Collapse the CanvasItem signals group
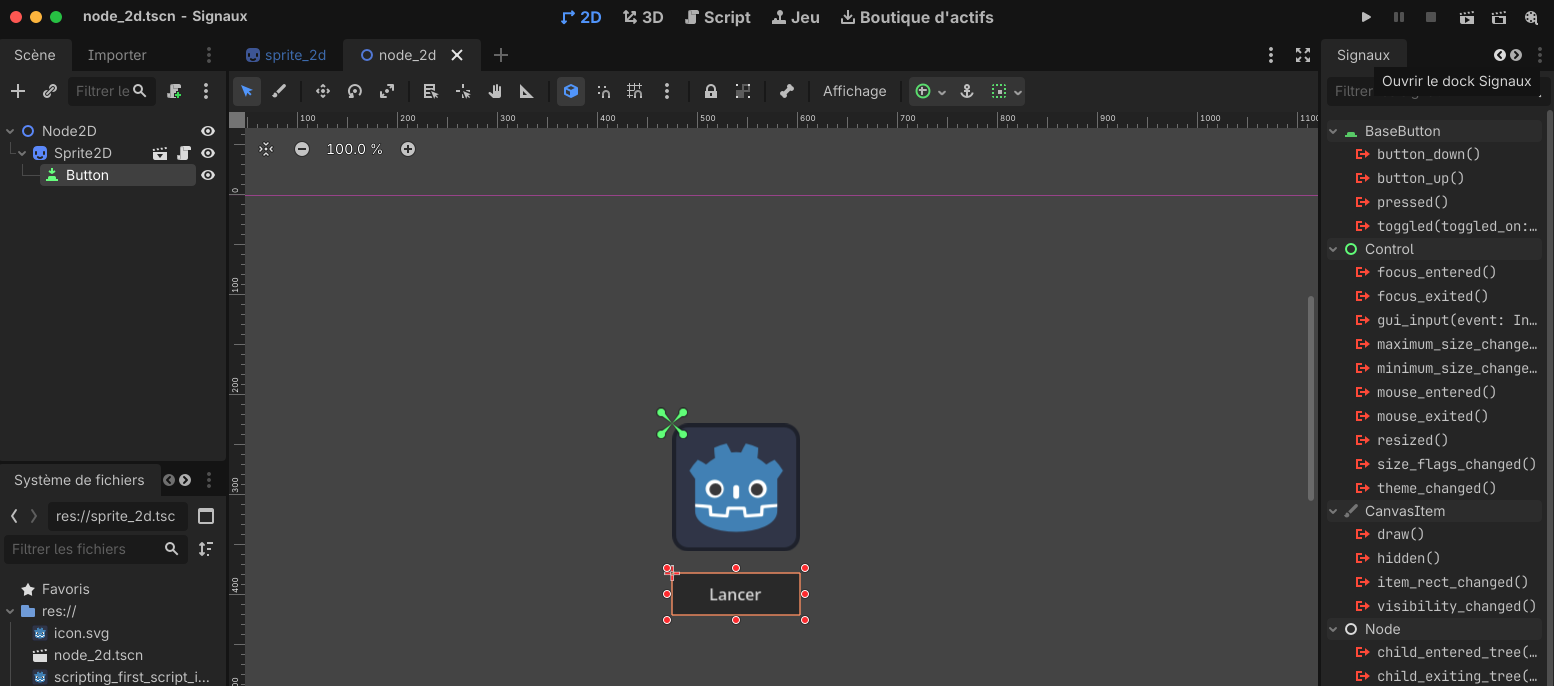 point(1333,511)
